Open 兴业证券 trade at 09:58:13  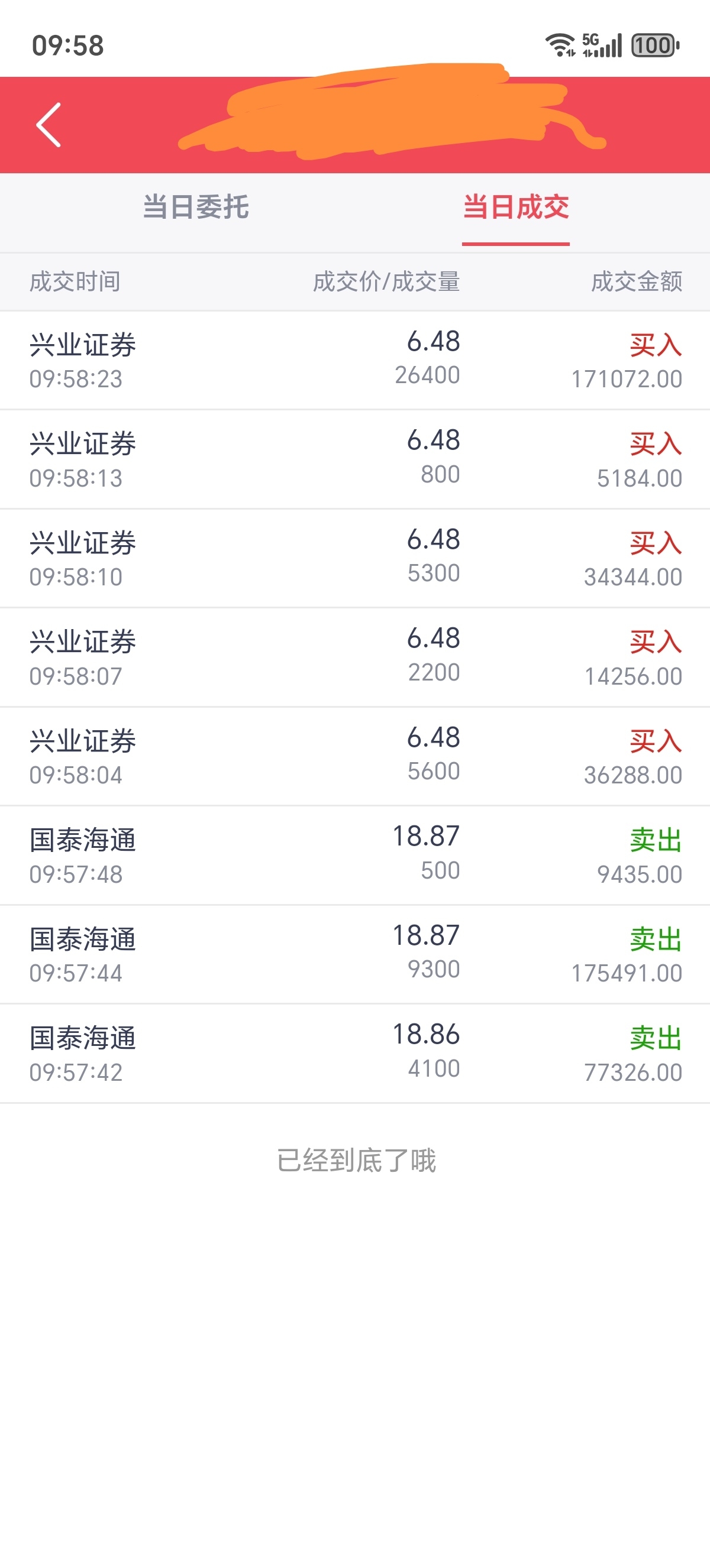[355, 459]
